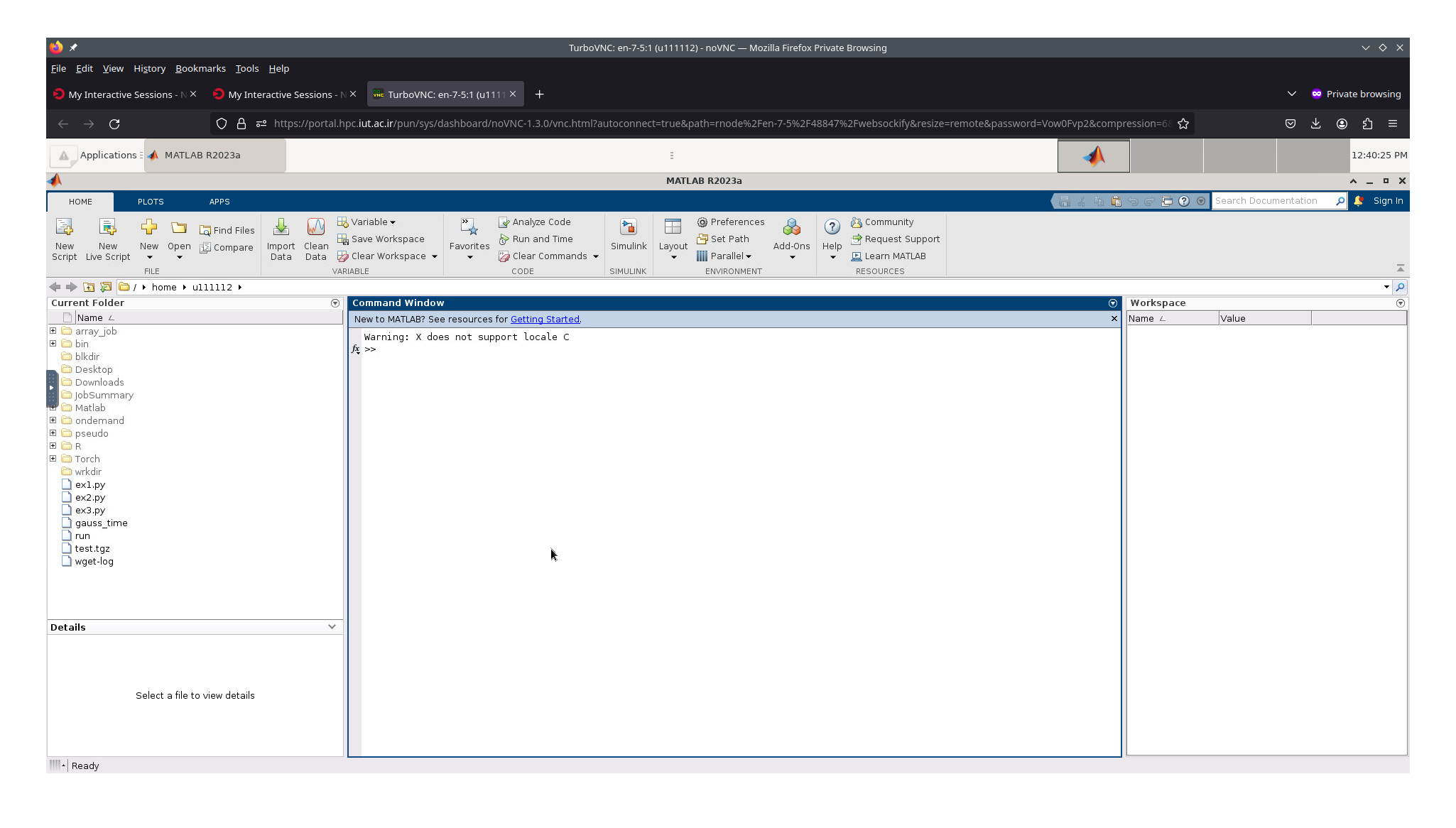The image size is (1456, 828).
Task: Open Firefox Tools menu
Action: coord(247,69)
